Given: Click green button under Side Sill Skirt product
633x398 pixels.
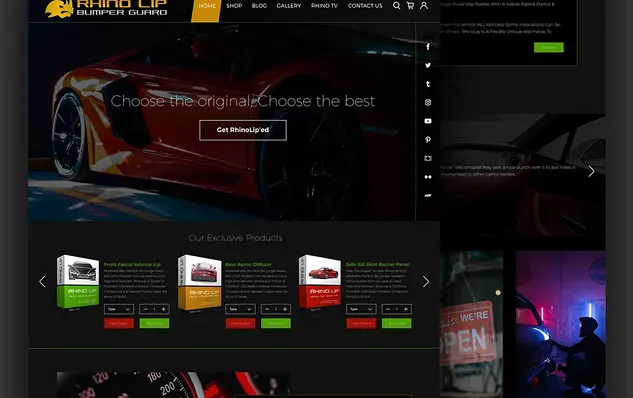Looking at the screenshot, I should [396, 323].
